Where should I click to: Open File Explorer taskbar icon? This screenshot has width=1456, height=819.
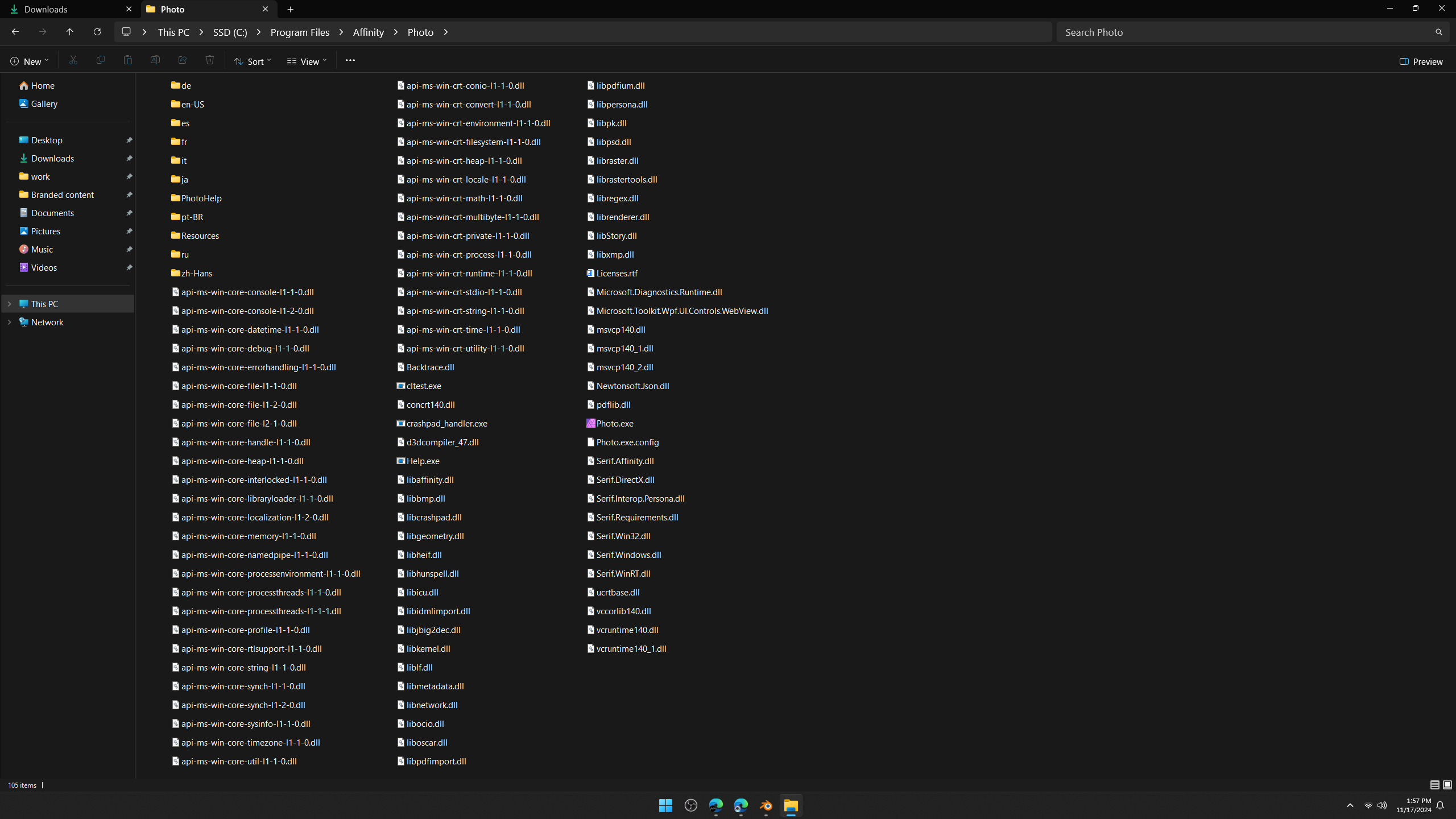coord(791,805)
